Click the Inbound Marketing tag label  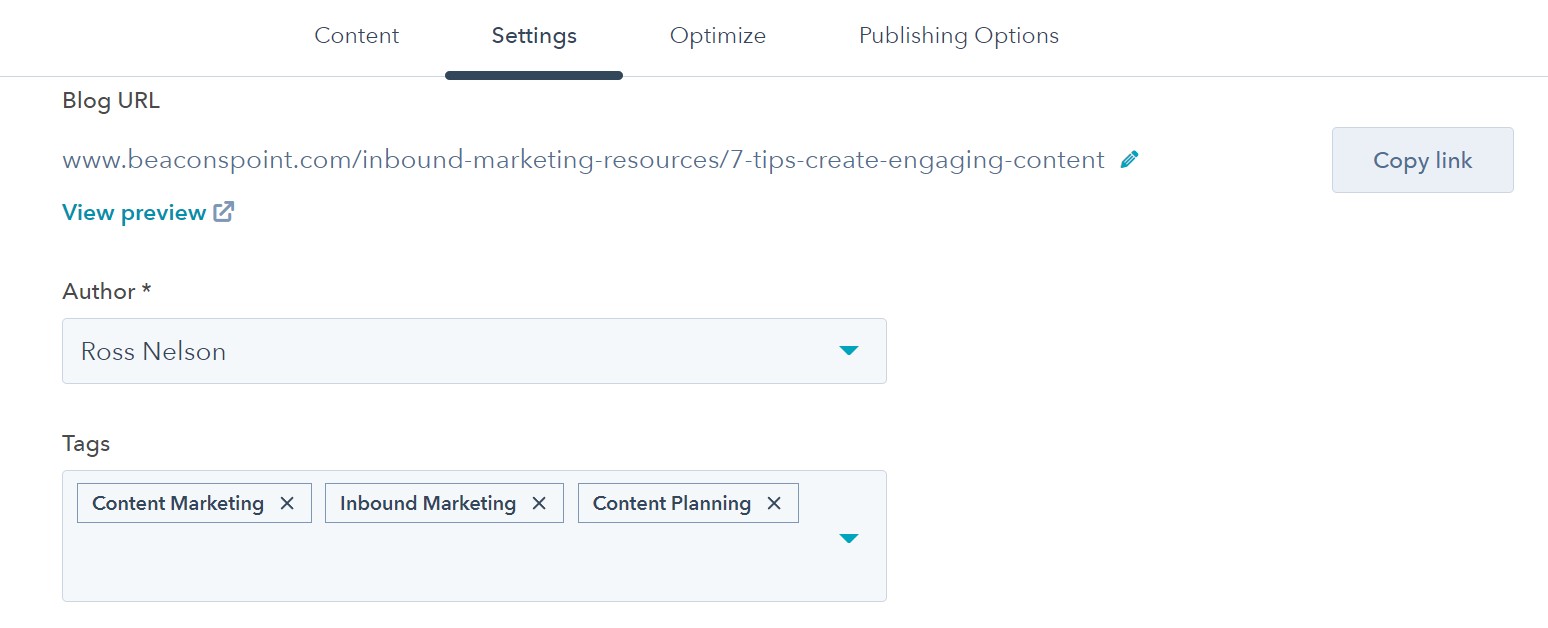coord(428,503)
